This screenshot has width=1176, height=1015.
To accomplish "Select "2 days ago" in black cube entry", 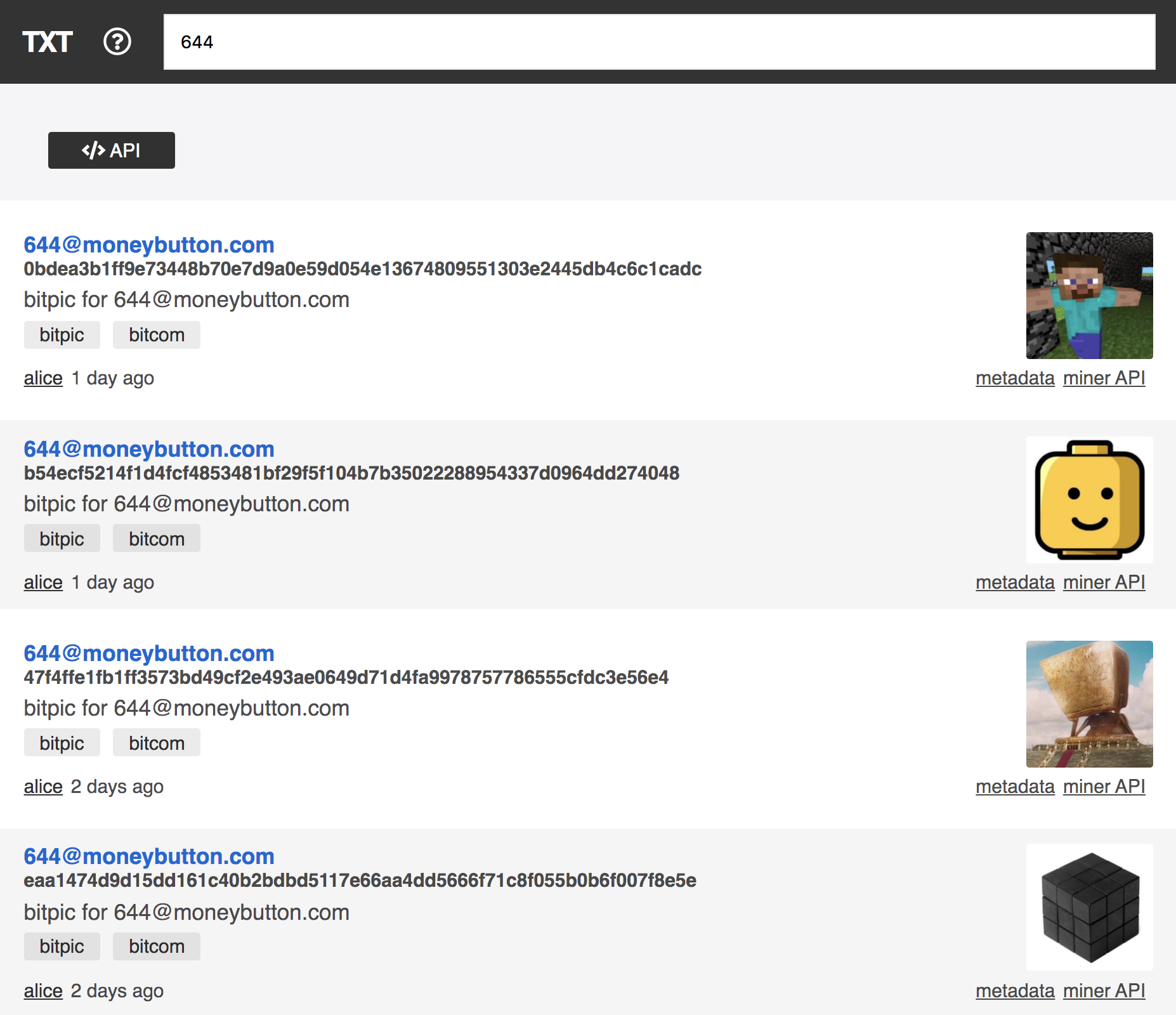I will (117, 991).
